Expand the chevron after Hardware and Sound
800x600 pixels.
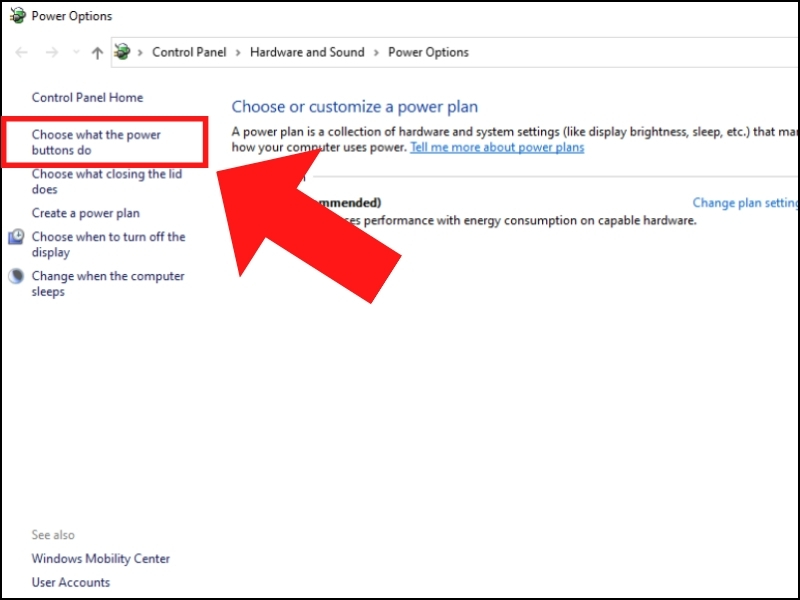(x=376, y=53)
